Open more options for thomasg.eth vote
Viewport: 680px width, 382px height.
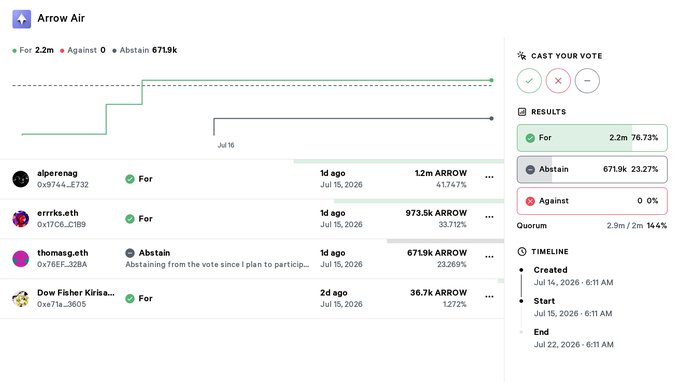coord(489,257)
